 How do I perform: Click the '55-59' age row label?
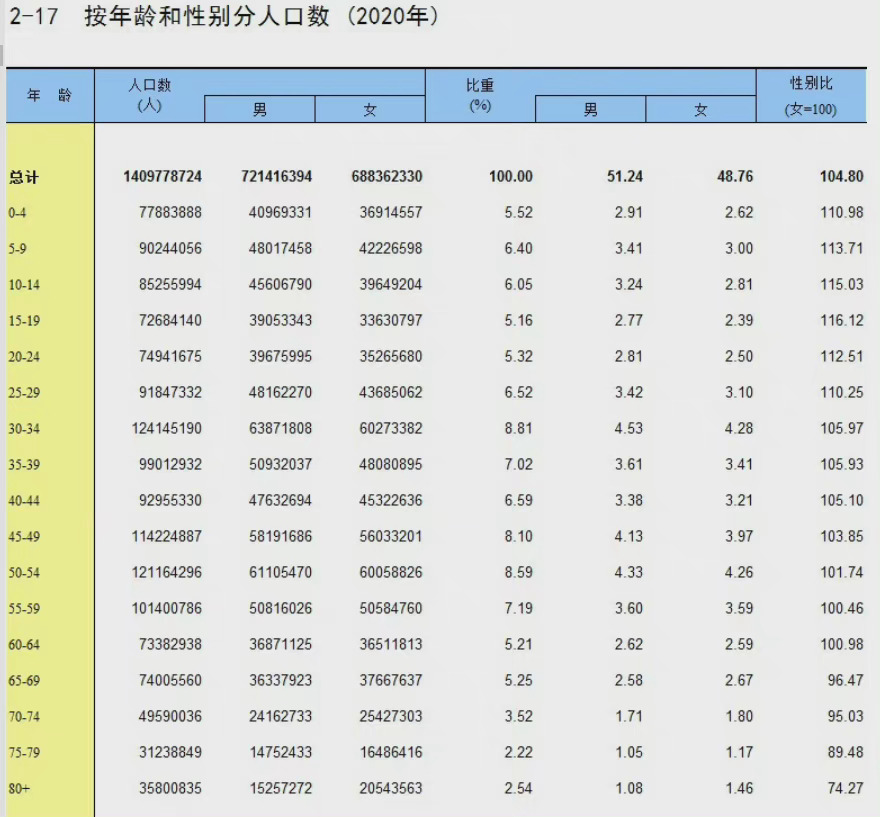coord(24,608)
